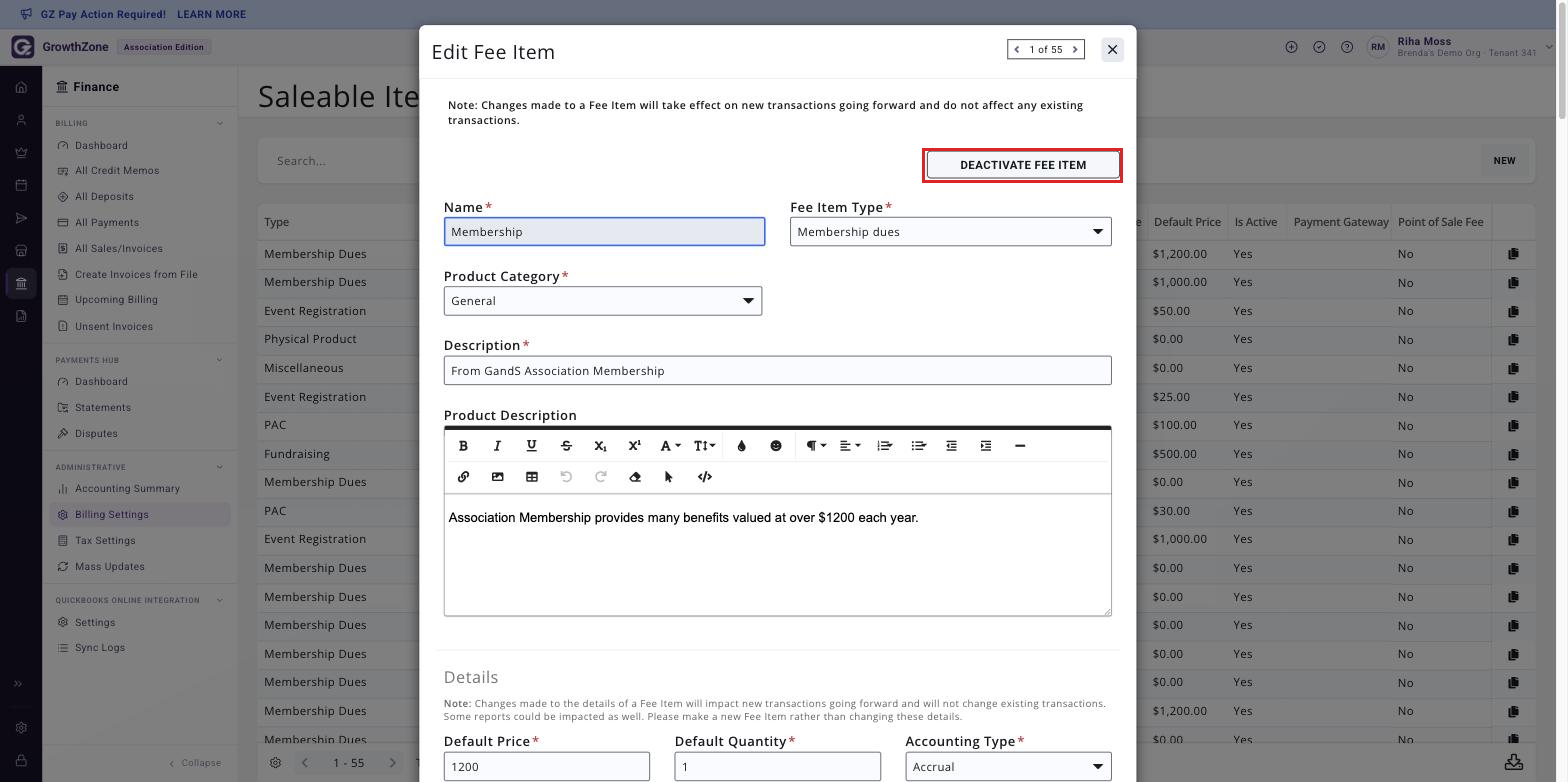Switch editor to code view
This screenshot has height=782, width=1568.
704,477
